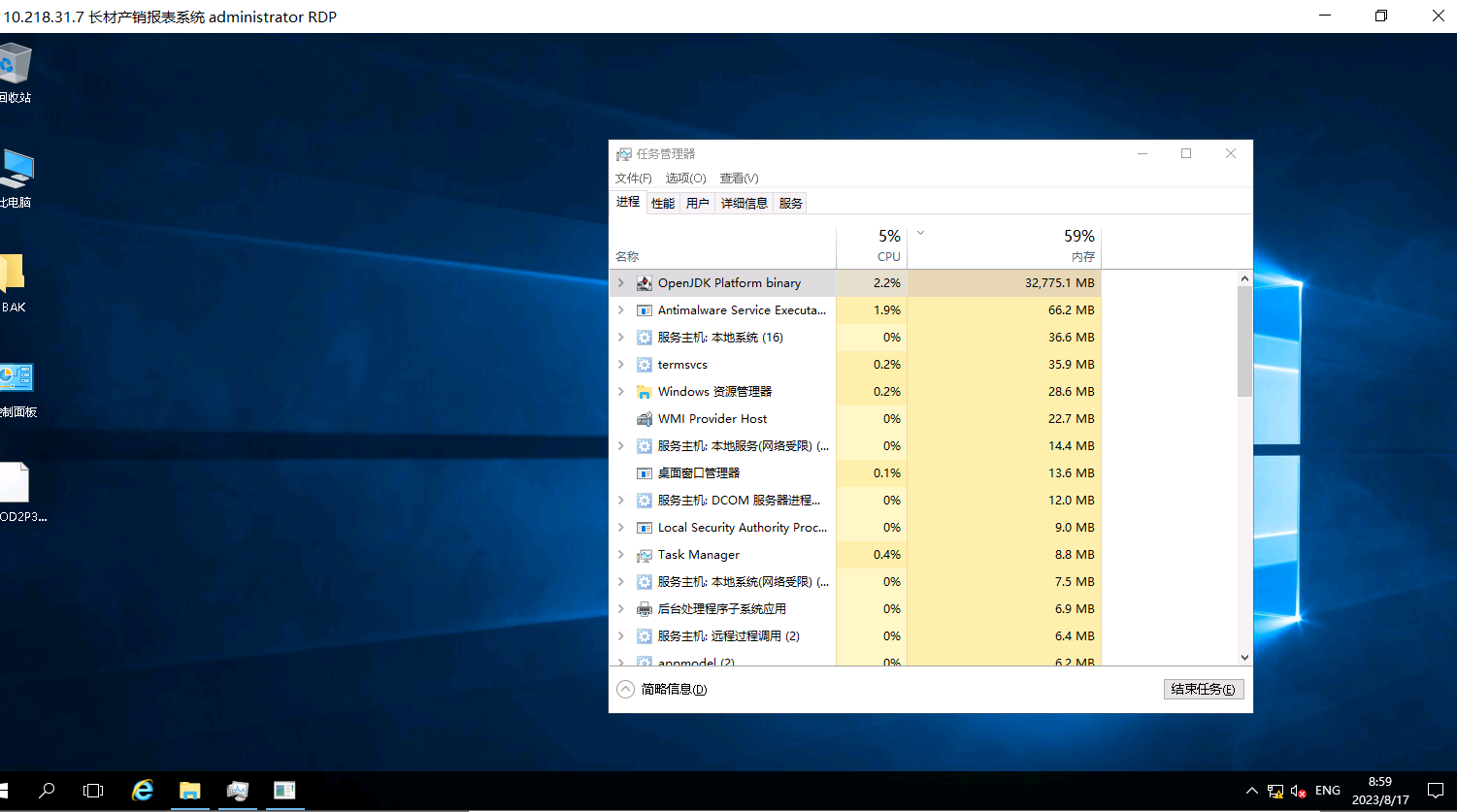
Task: Click the Local Security Authority process icon
Action: coord(645,528)
